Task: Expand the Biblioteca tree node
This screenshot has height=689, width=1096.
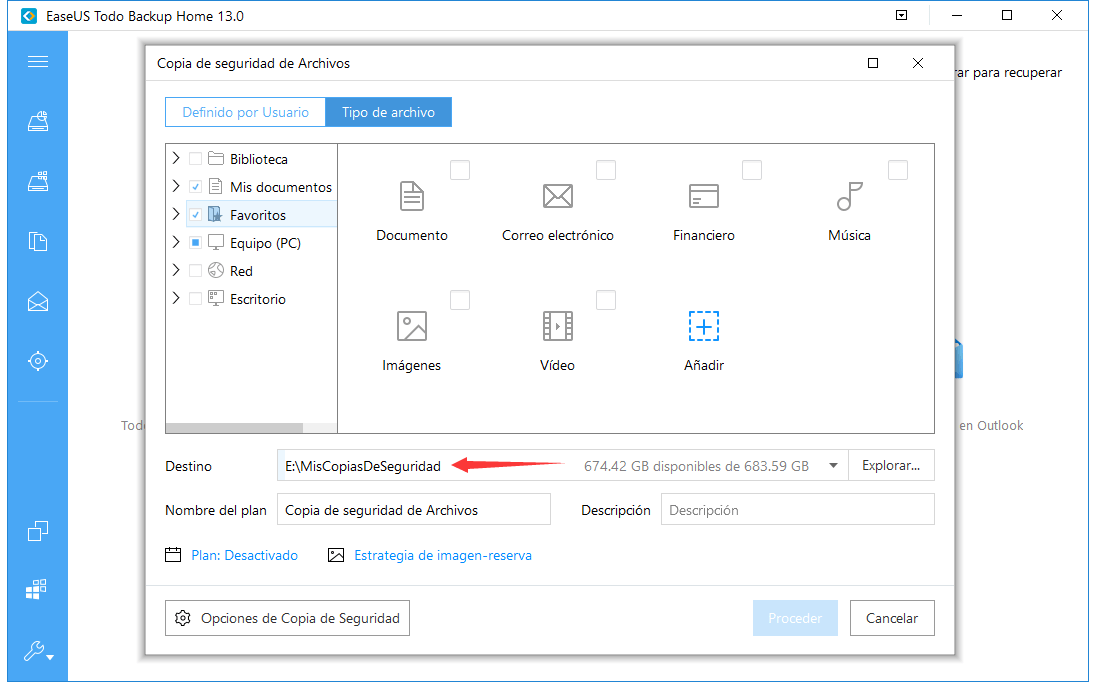Action: tap(176, 158)
